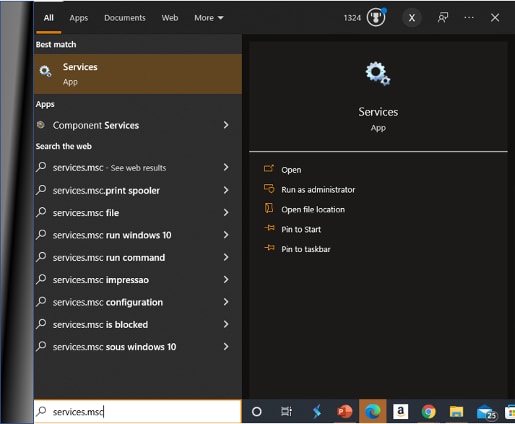Expand the More filter dropdown
Image resolution: width=515 pixels, height=424 pixels.
209,18
